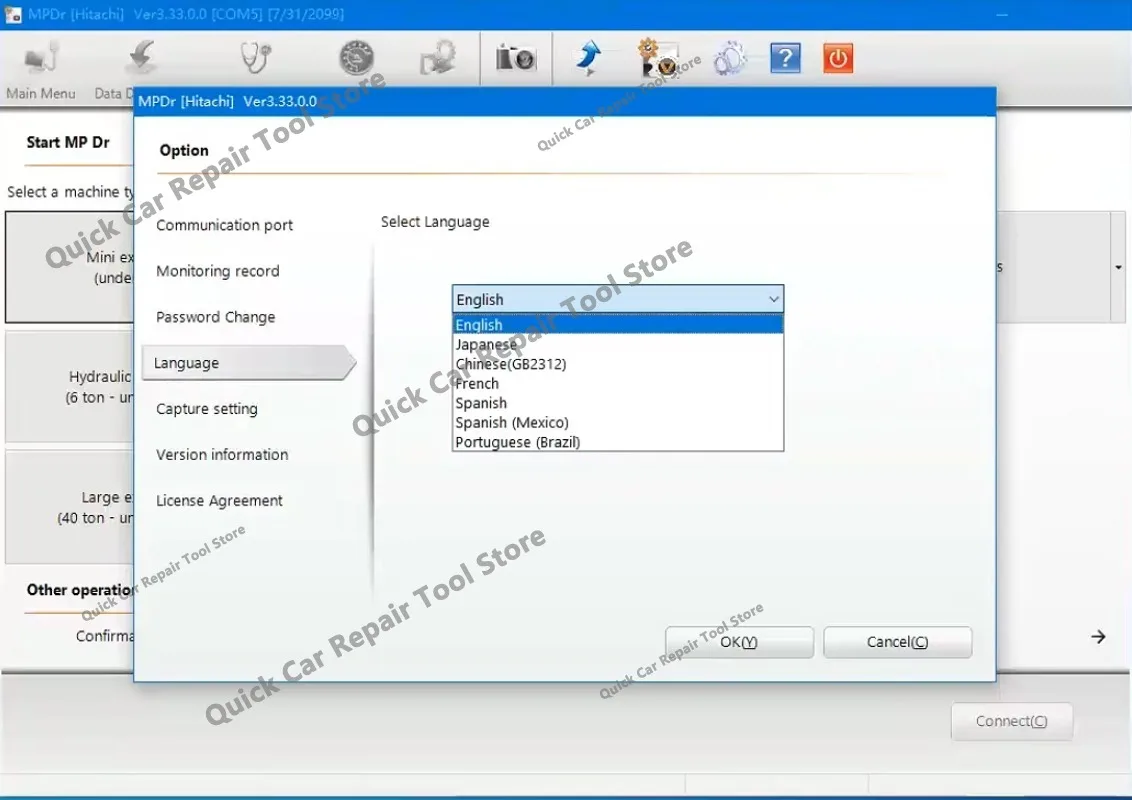Select the Language option tab
The image size is (1132, 800).
(x=249, y=363)
